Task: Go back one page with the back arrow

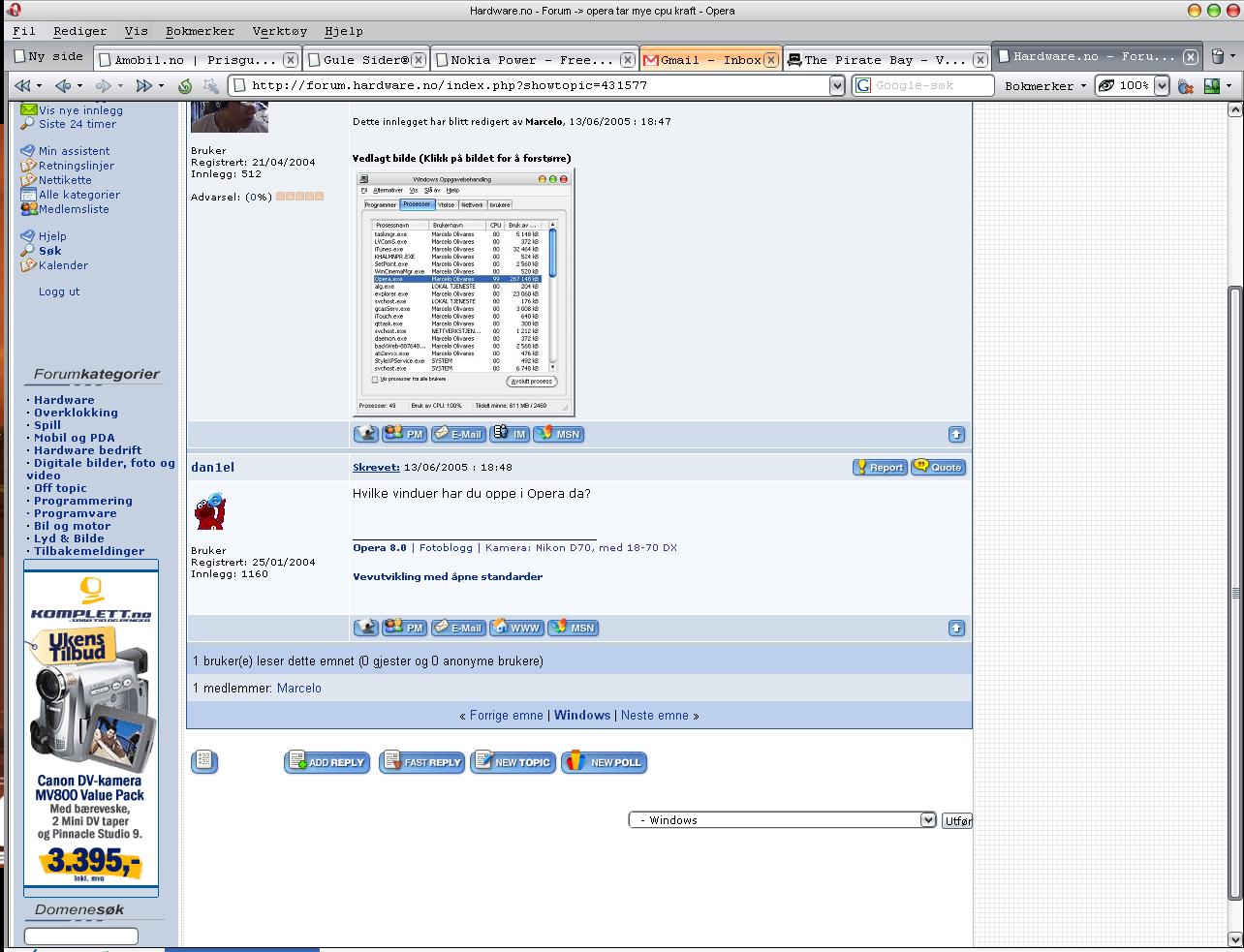Action: tap(62, 86)
